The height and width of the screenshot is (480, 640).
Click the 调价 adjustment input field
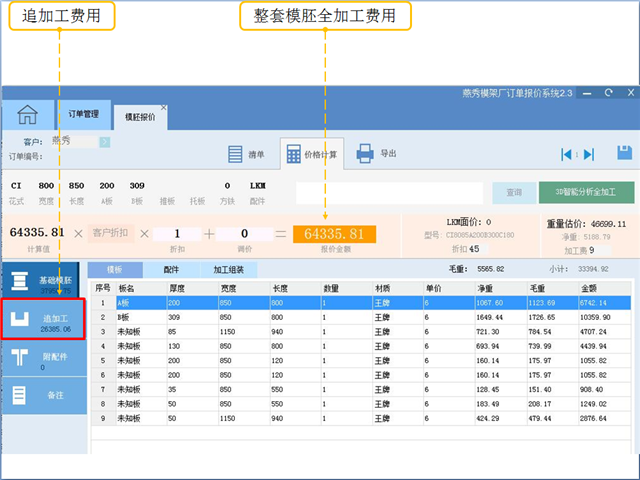tap(244, 233)
